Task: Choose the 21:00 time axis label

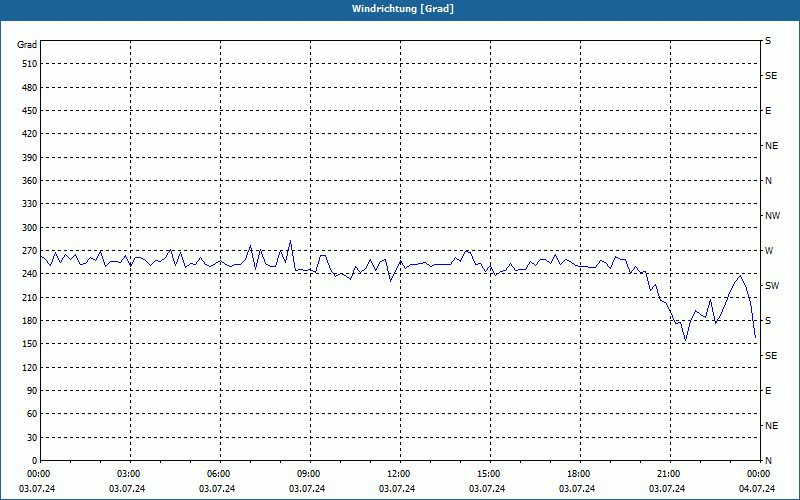Action: click(x=669, y=474)
